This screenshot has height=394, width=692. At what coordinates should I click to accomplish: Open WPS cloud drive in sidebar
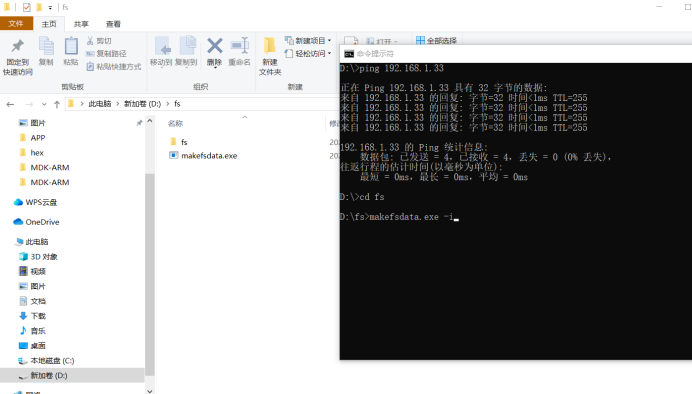pyautogui.click(x=35, y=202)
